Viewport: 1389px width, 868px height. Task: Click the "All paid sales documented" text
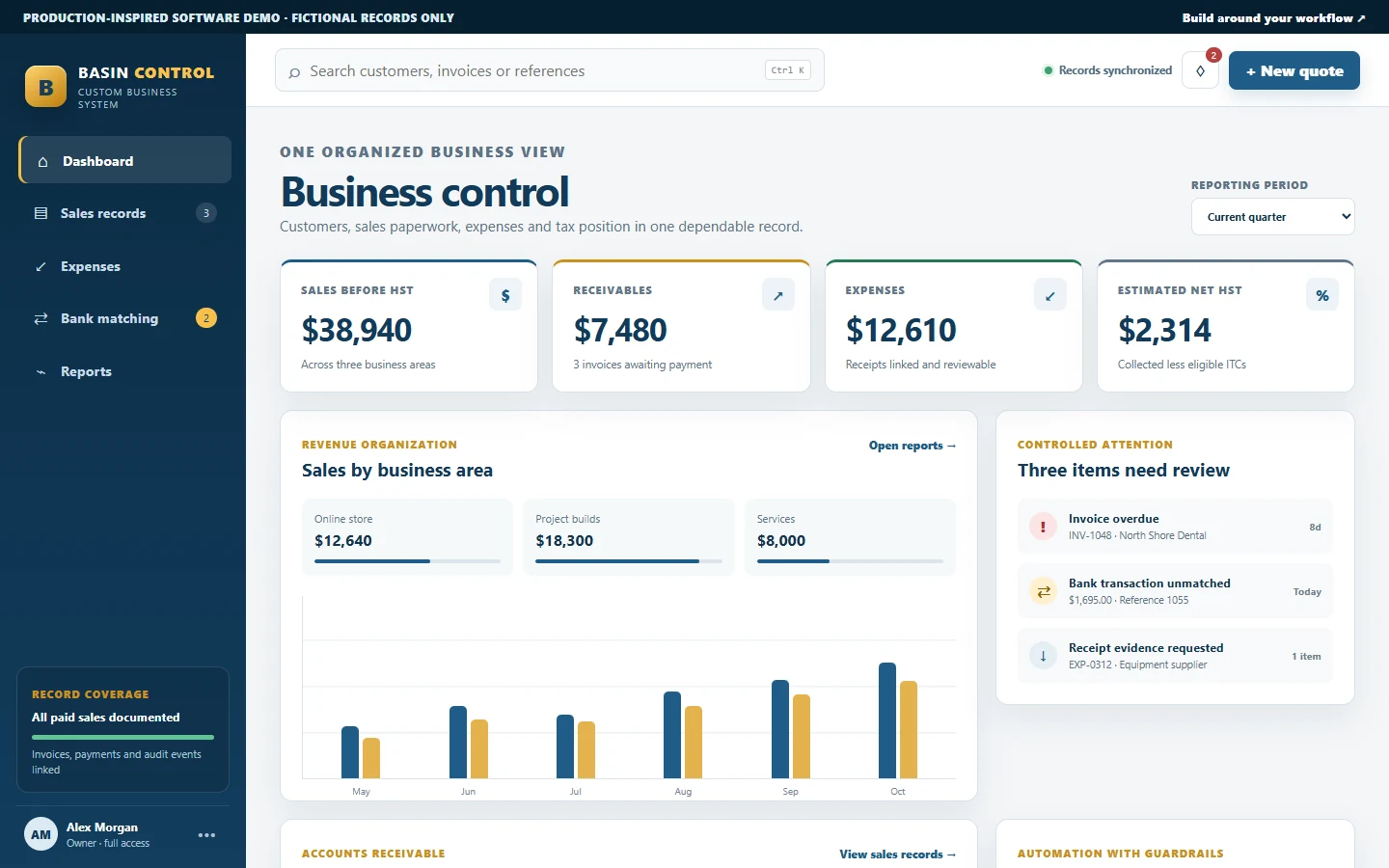(x=106, y=718)
